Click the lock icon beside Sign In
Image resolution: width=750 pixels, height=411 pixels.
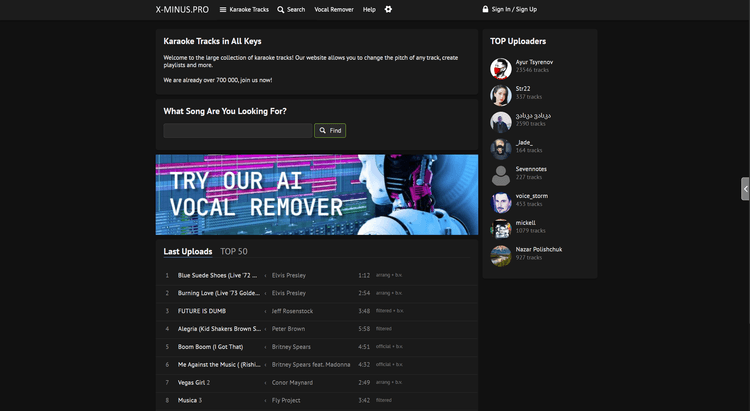(x=485, y=9)
